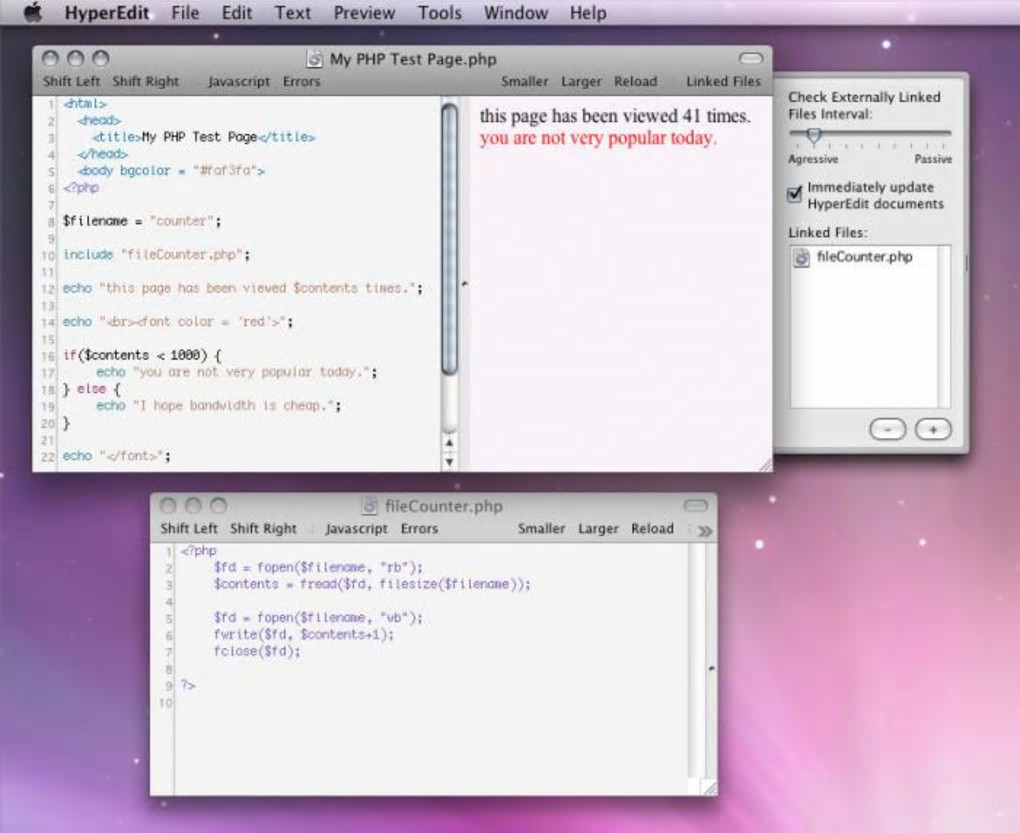The height and width of the screenshot is (833, 1020).
Task: Toggle the Linked Files drawer button
Action: [723, 81]
